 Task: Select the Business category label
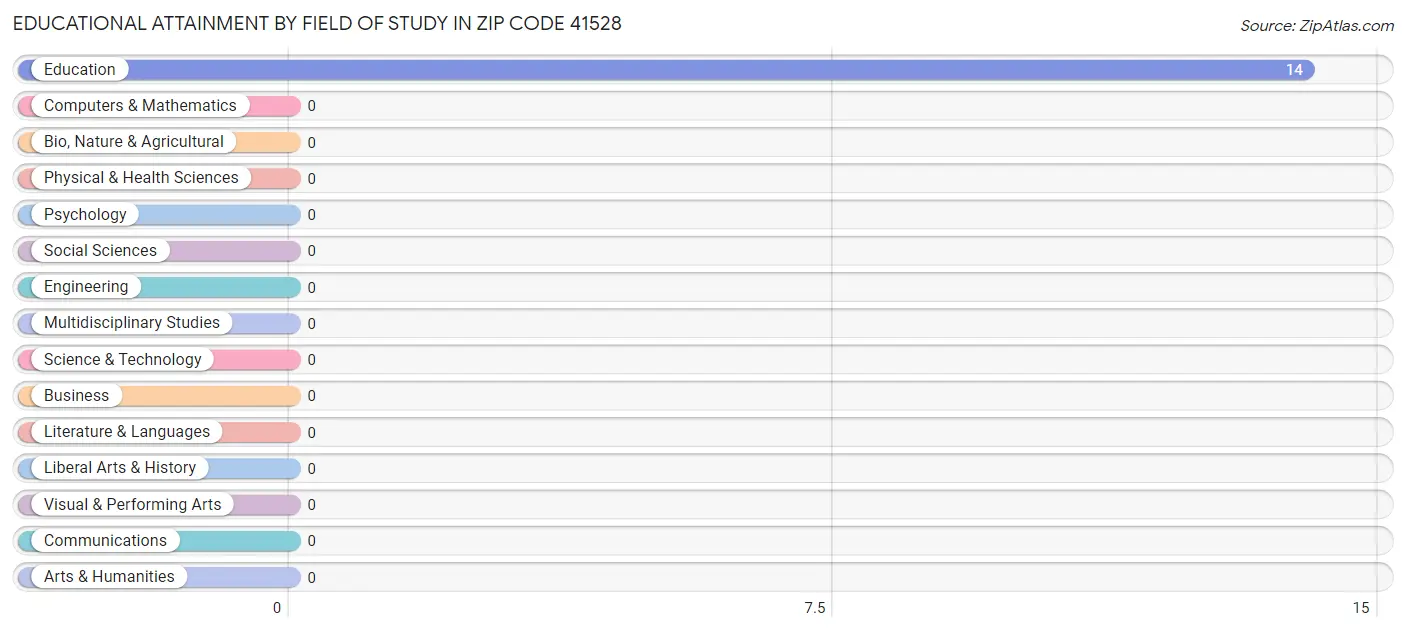click(76, 396)
